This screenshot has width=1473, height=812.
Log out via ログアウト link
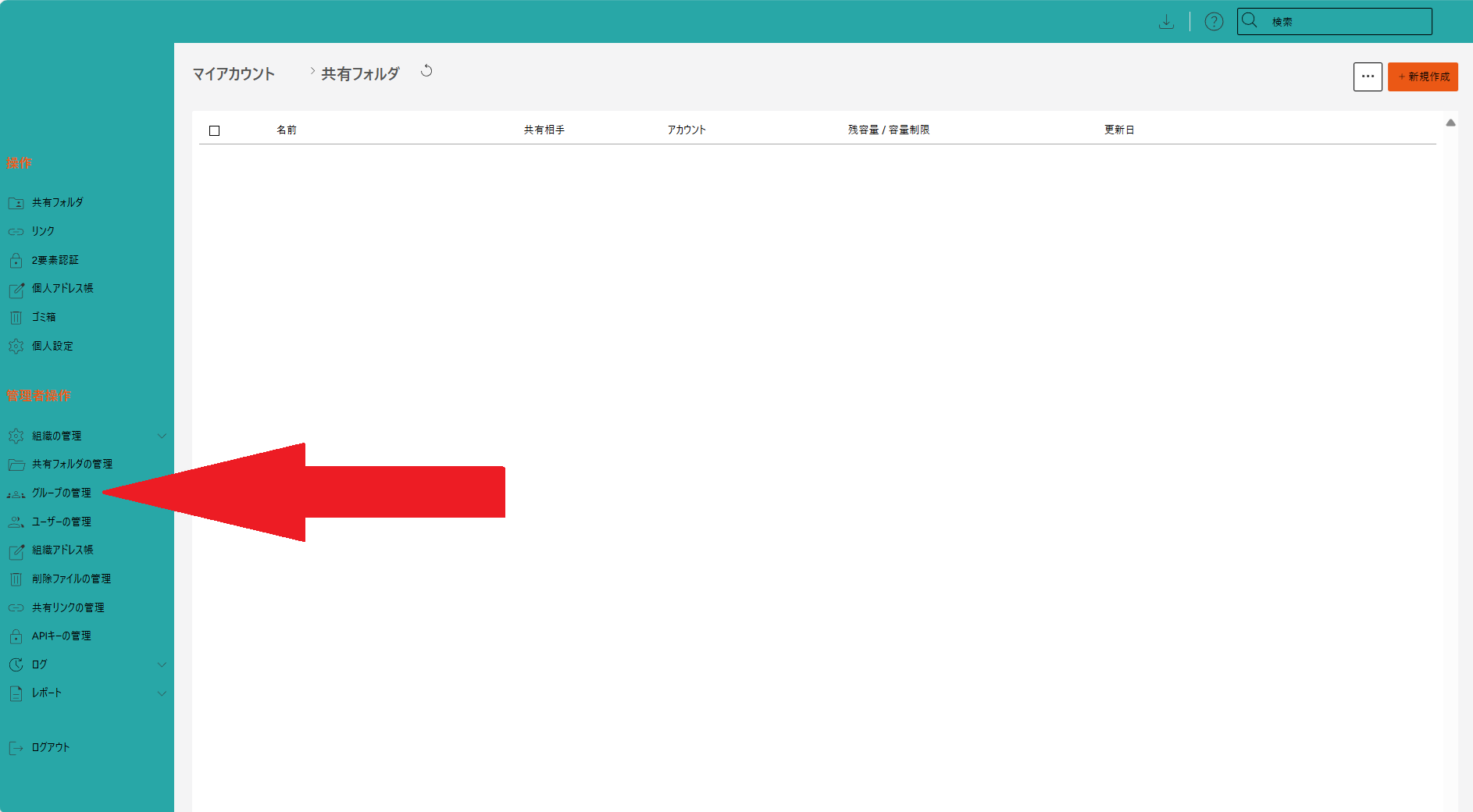tap(51, 747)
